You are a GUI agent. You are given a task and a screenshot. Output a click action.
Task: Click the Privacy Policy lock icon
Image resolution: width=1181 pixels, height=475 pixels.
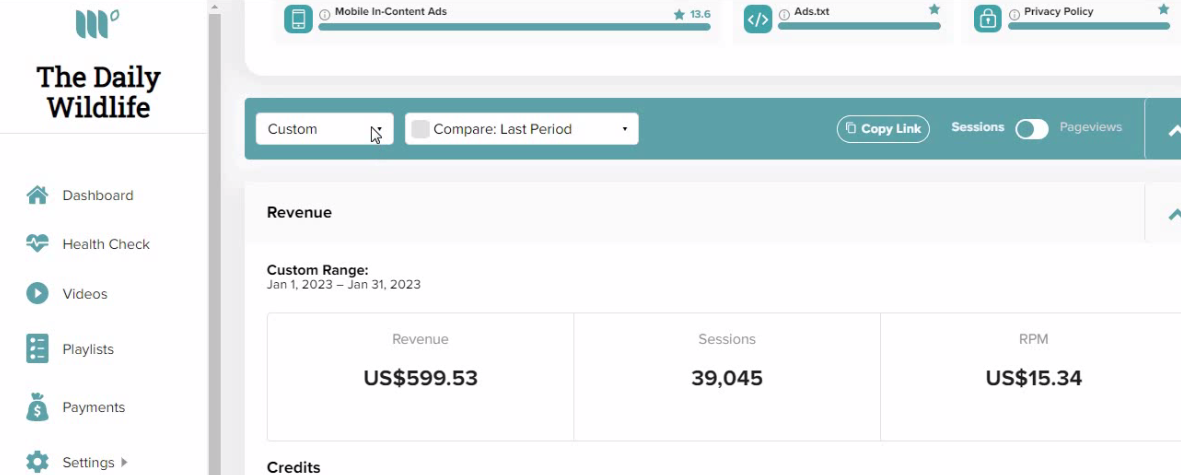click(987, 19)
